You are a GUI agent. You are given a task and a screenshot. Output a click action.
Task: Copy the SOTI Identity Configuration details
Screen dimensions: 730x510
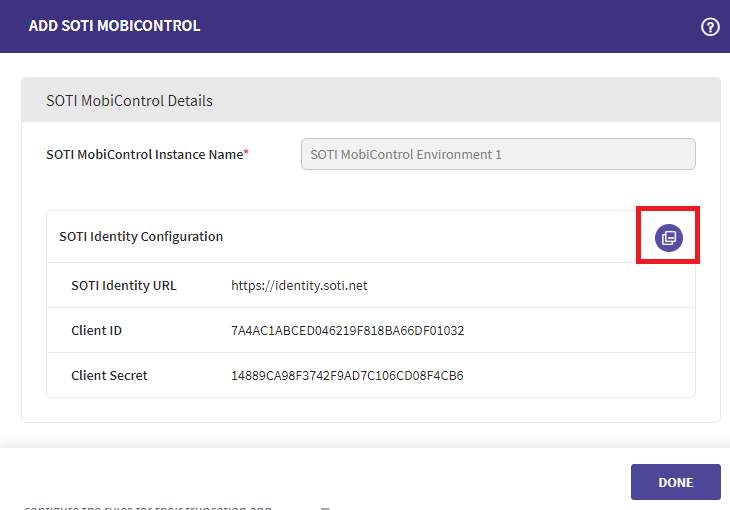[x=668, y=237]
